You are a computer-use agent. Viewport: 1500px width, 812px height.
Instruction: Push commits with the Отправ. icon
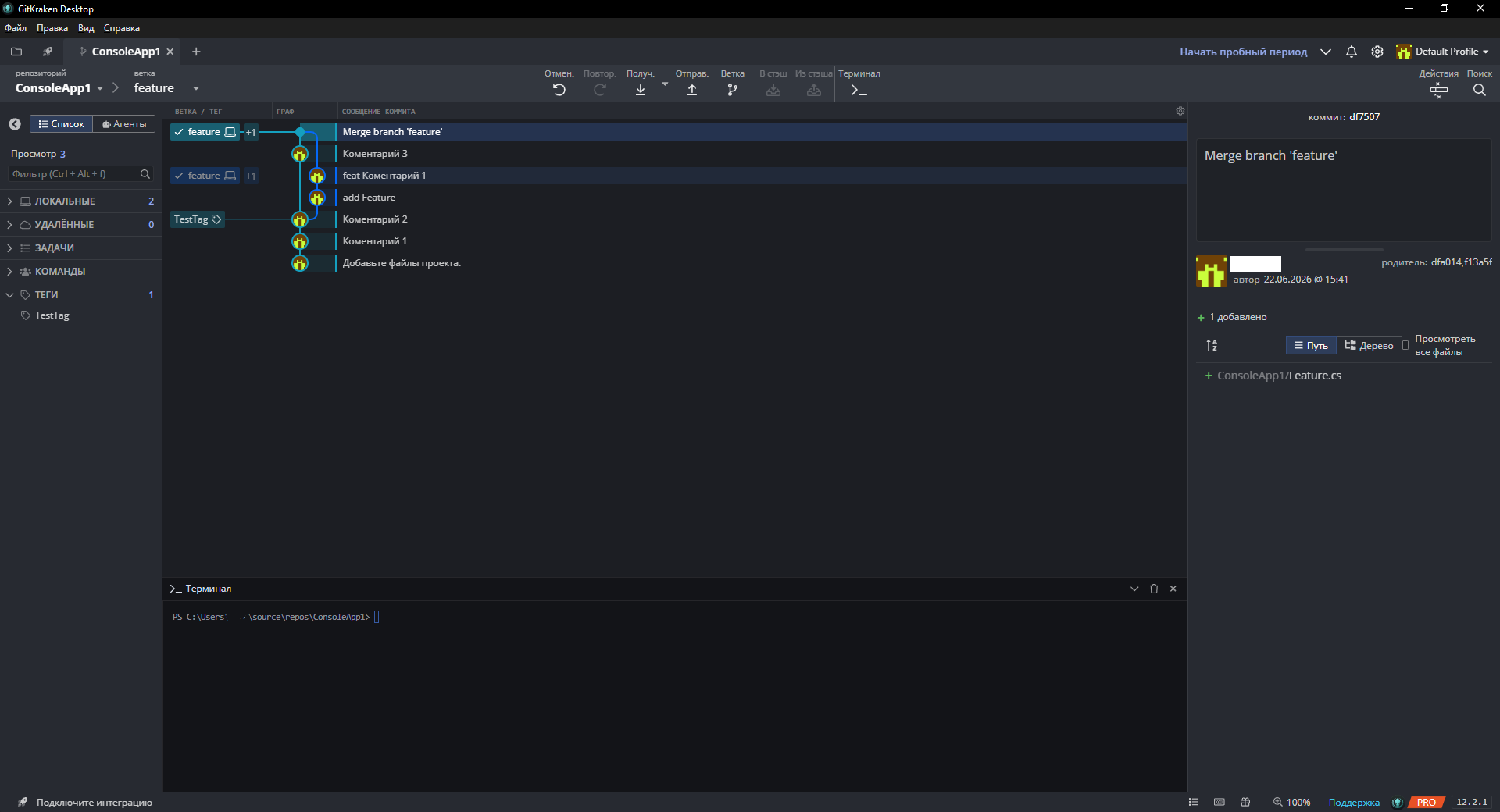pos(692,90)
